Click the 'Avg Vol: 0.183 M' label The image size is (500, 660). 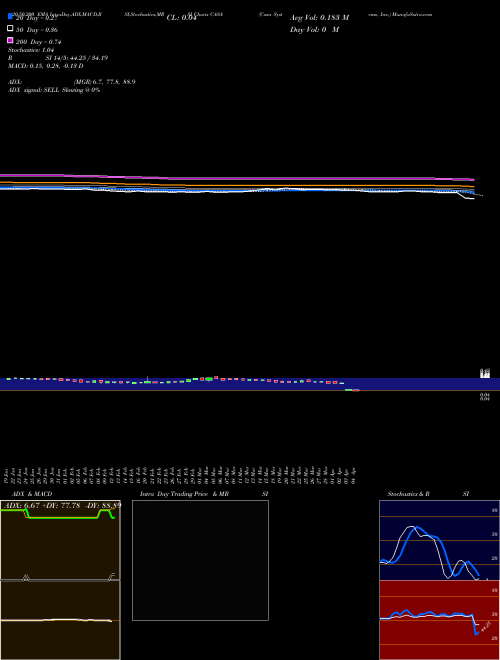(x=319, y=18)
